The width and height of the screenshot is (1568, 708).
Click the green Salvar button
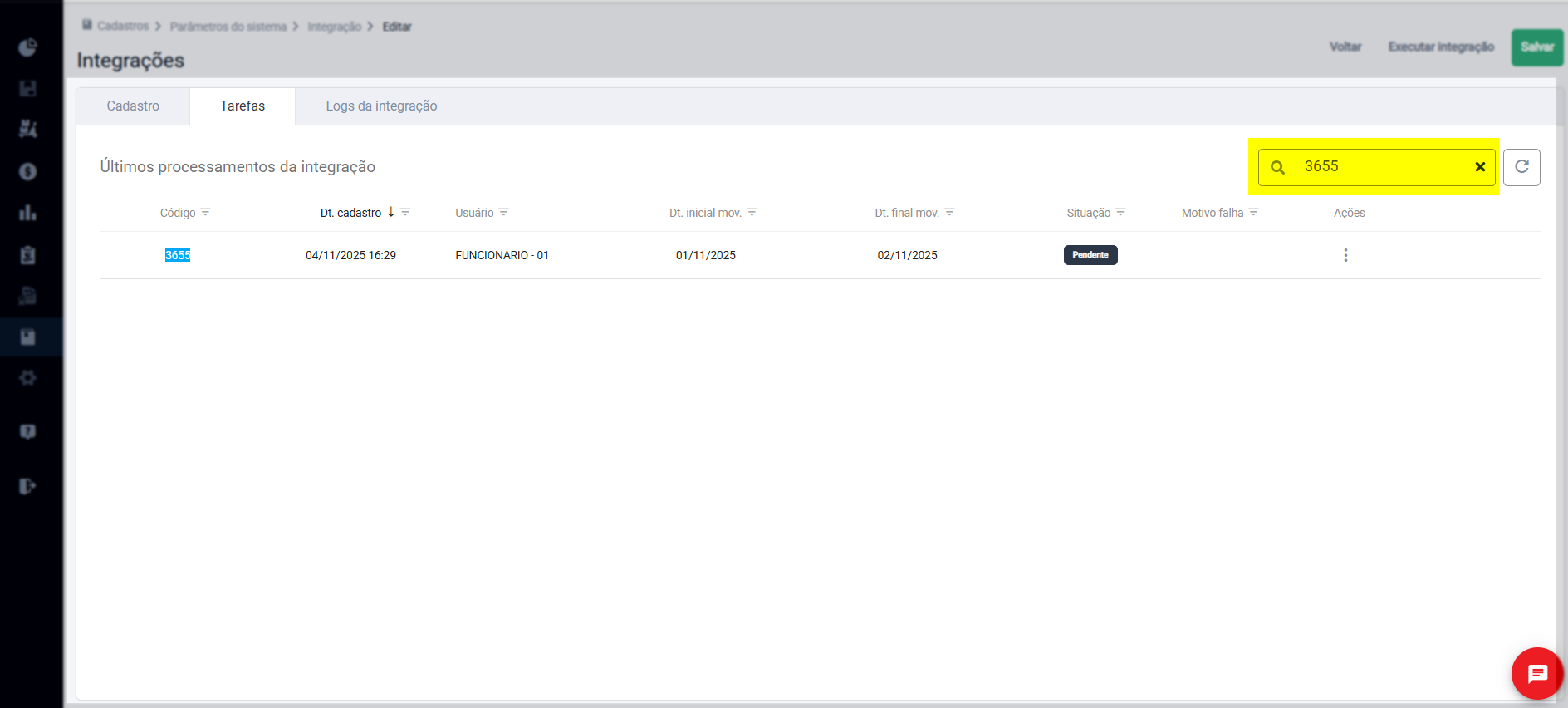click(x=1537, y=47)
